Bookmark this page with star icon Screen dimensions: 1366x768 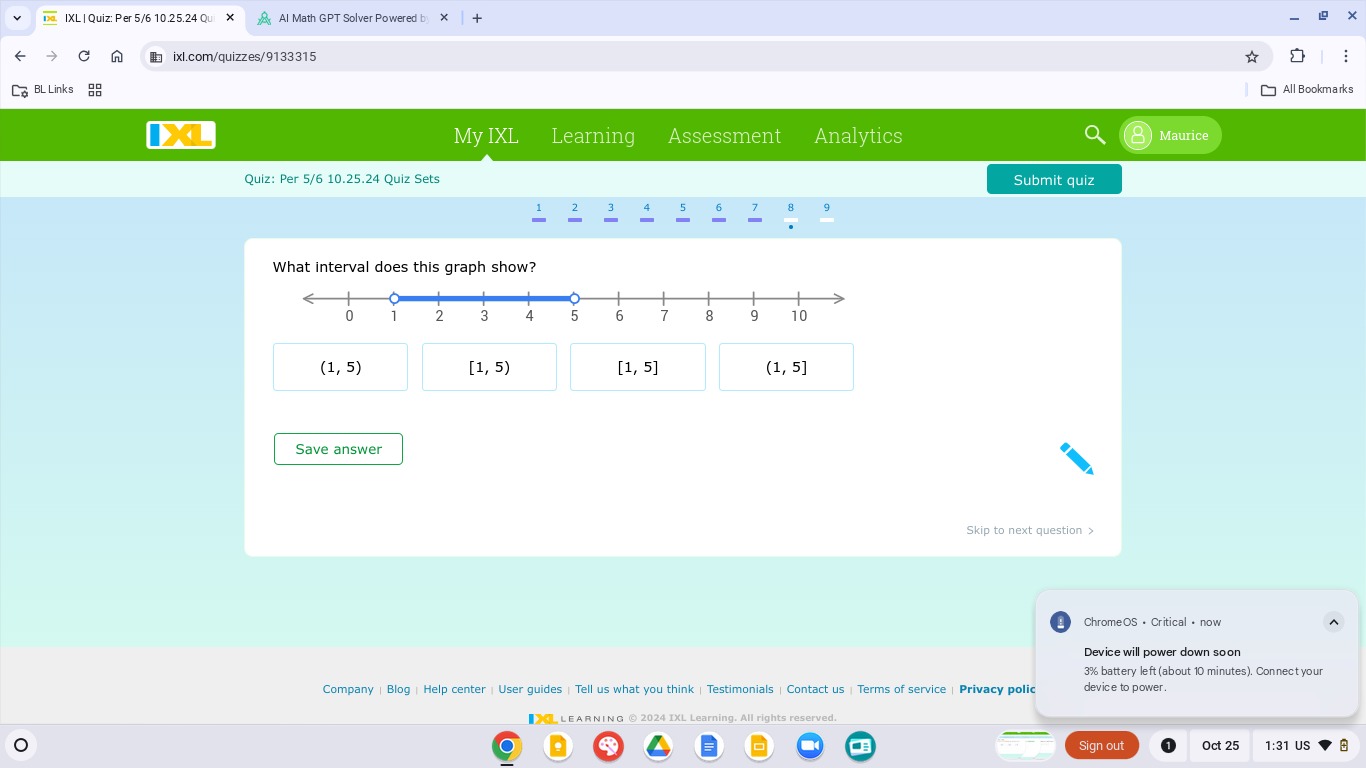(x=1252, y=57)
